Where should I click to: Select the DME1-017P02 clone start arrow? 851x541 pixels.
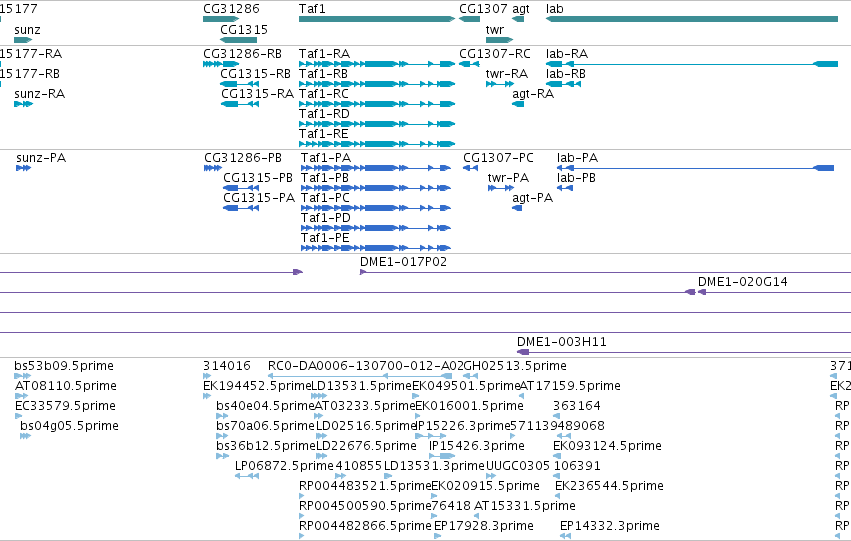click(363, 272)
